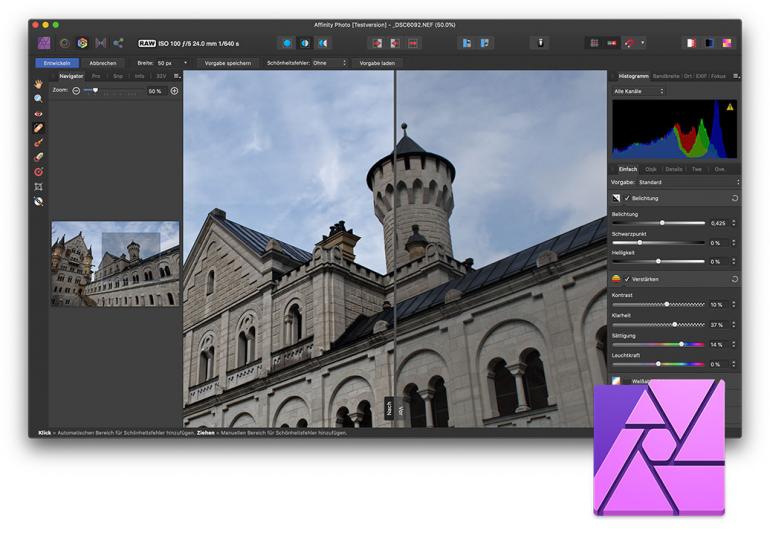Expand the snapping options arrow
Image resolution: width=770 pixels, height=535 pixels.
642,43
